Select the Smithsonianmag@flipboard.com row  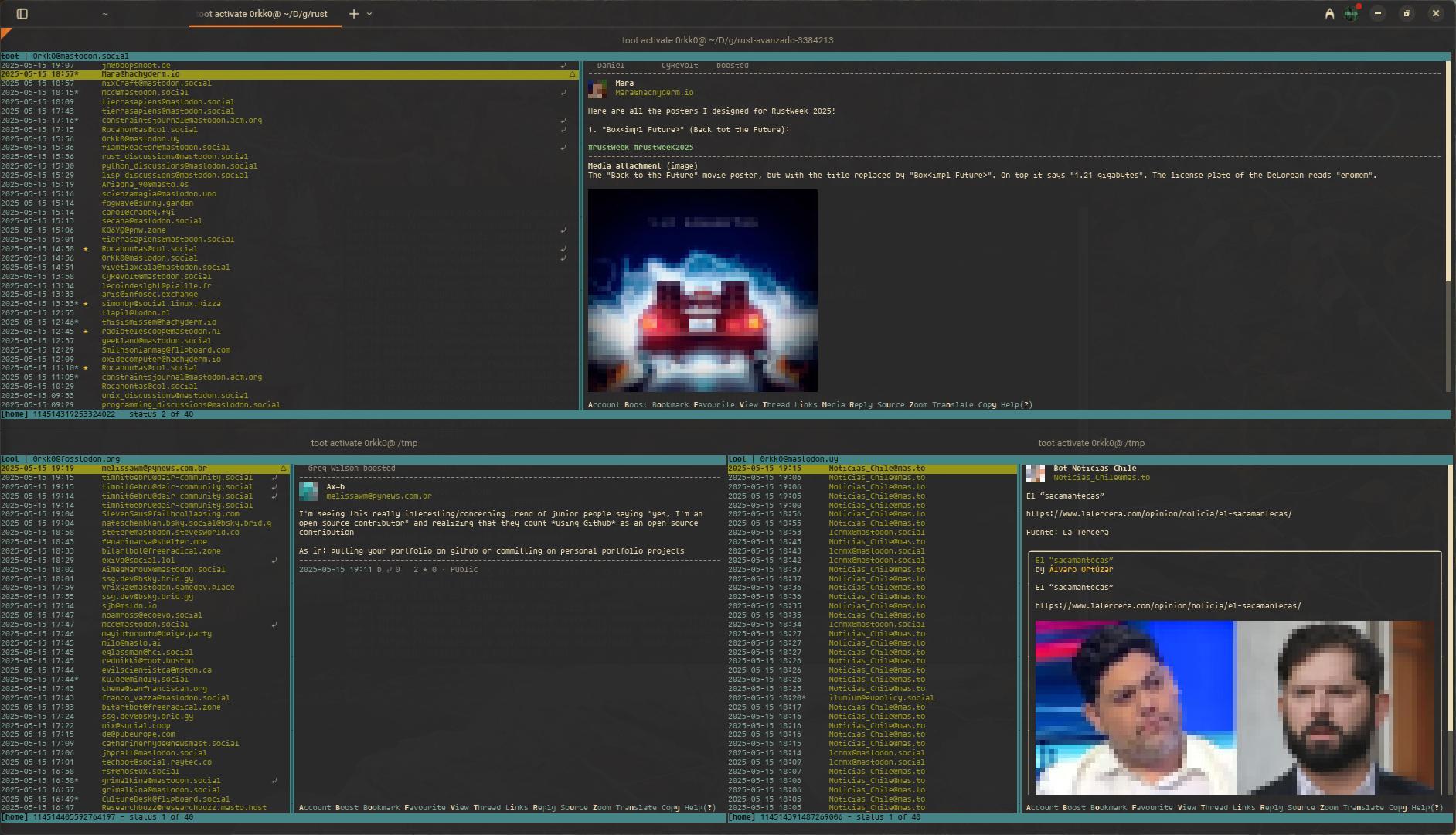pos(289,350)
